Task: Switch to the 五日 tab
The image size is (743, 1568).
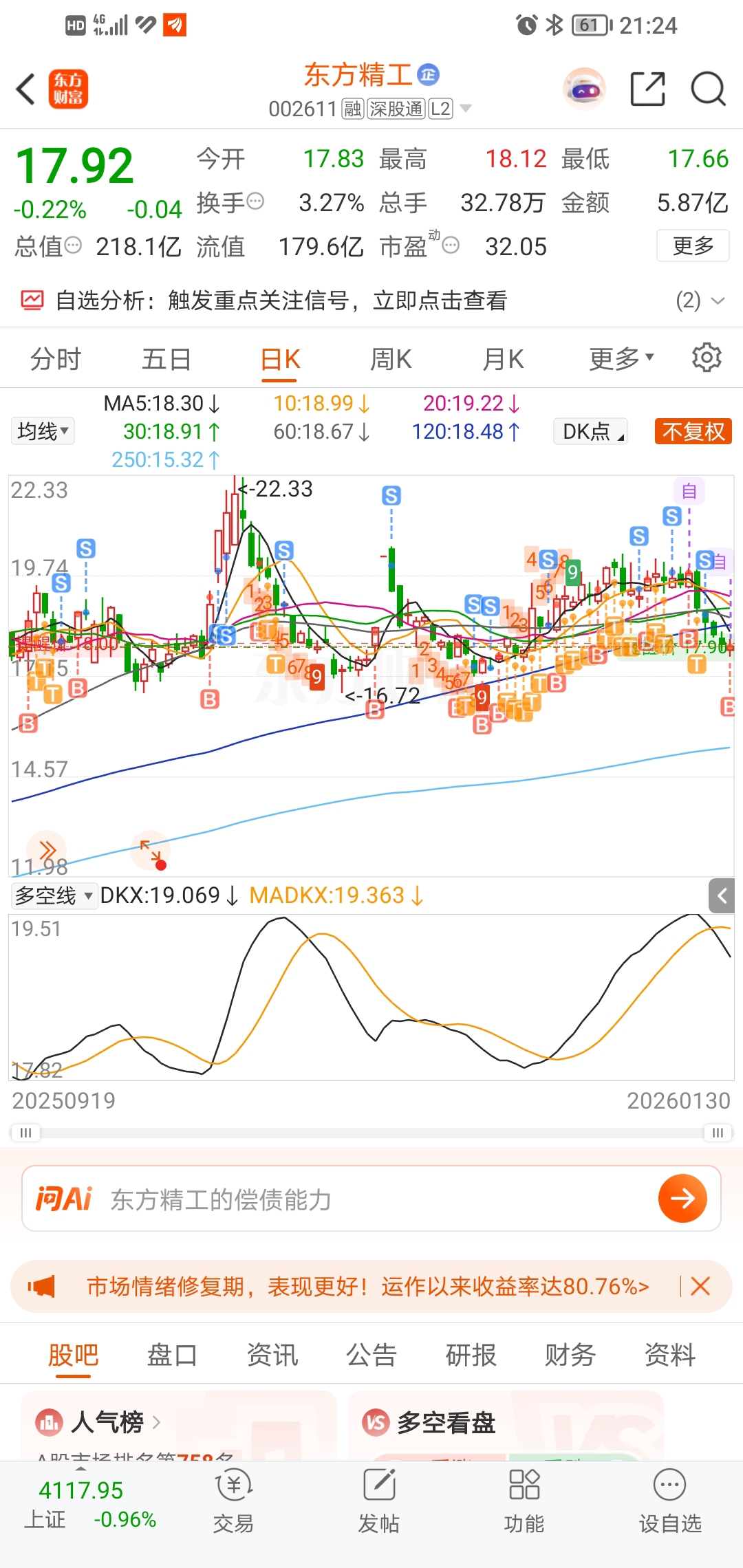Action: 166,358
